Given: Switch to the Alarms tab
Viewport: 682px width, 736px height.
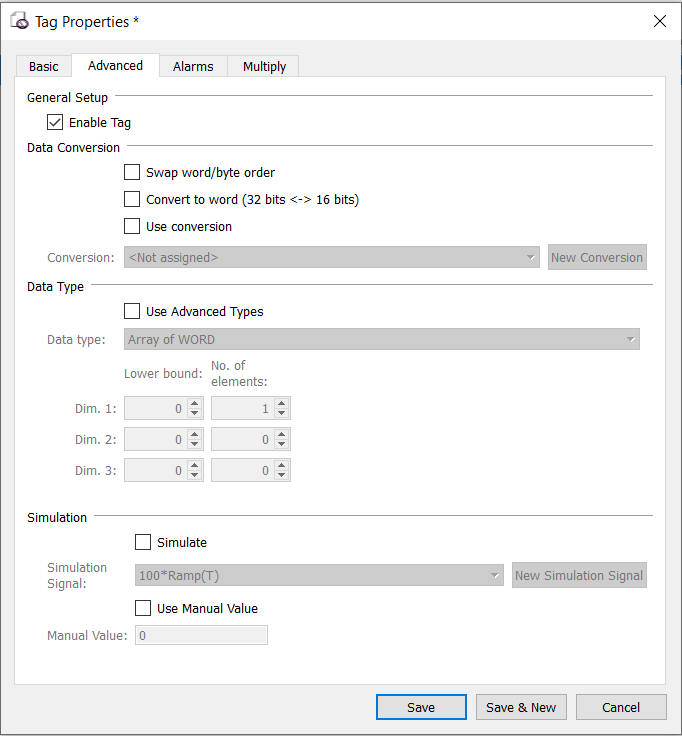Looking at the screenshot, I should (x=193, y=66).
